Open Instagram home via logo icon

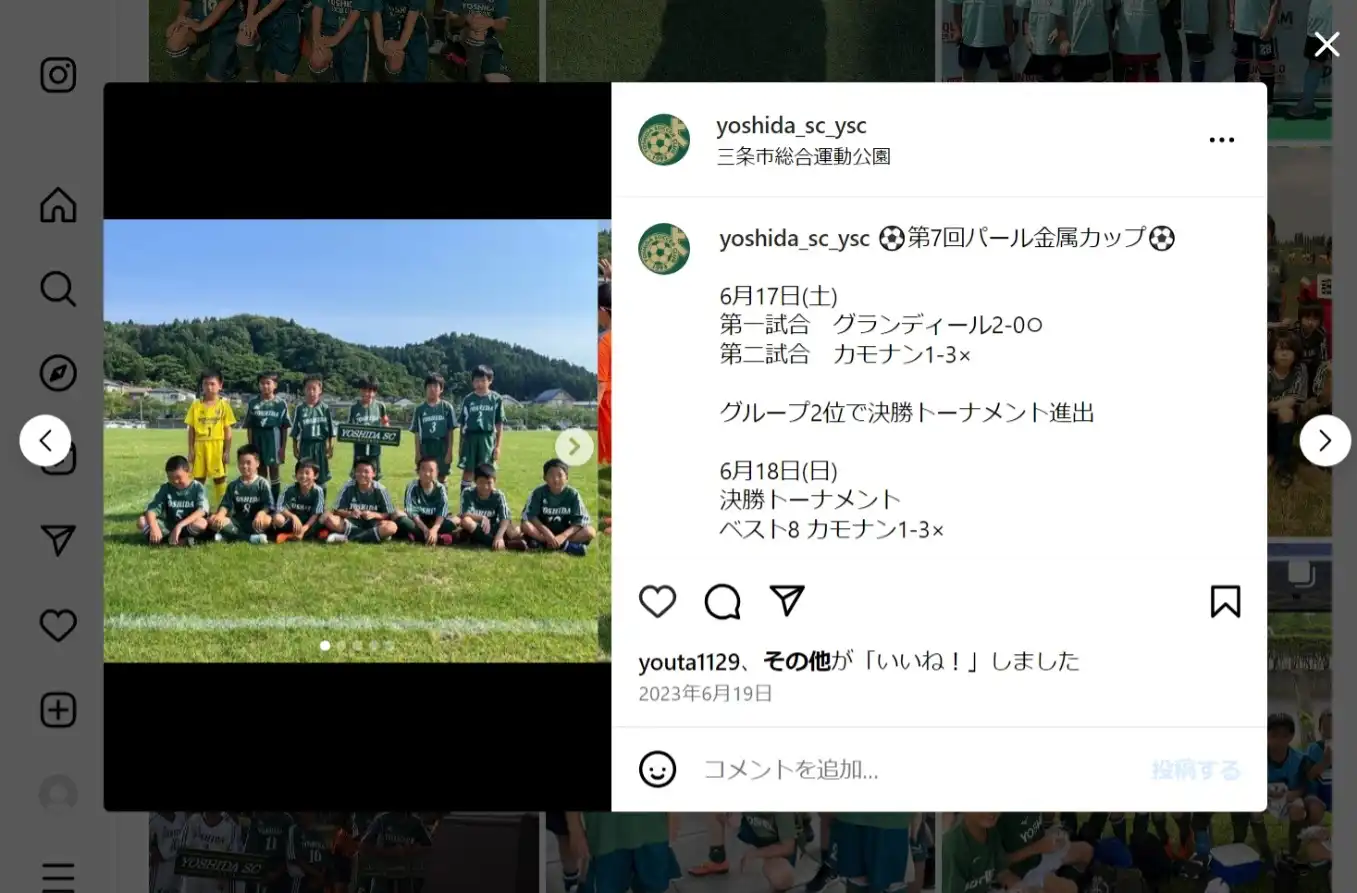pos(58,76)
